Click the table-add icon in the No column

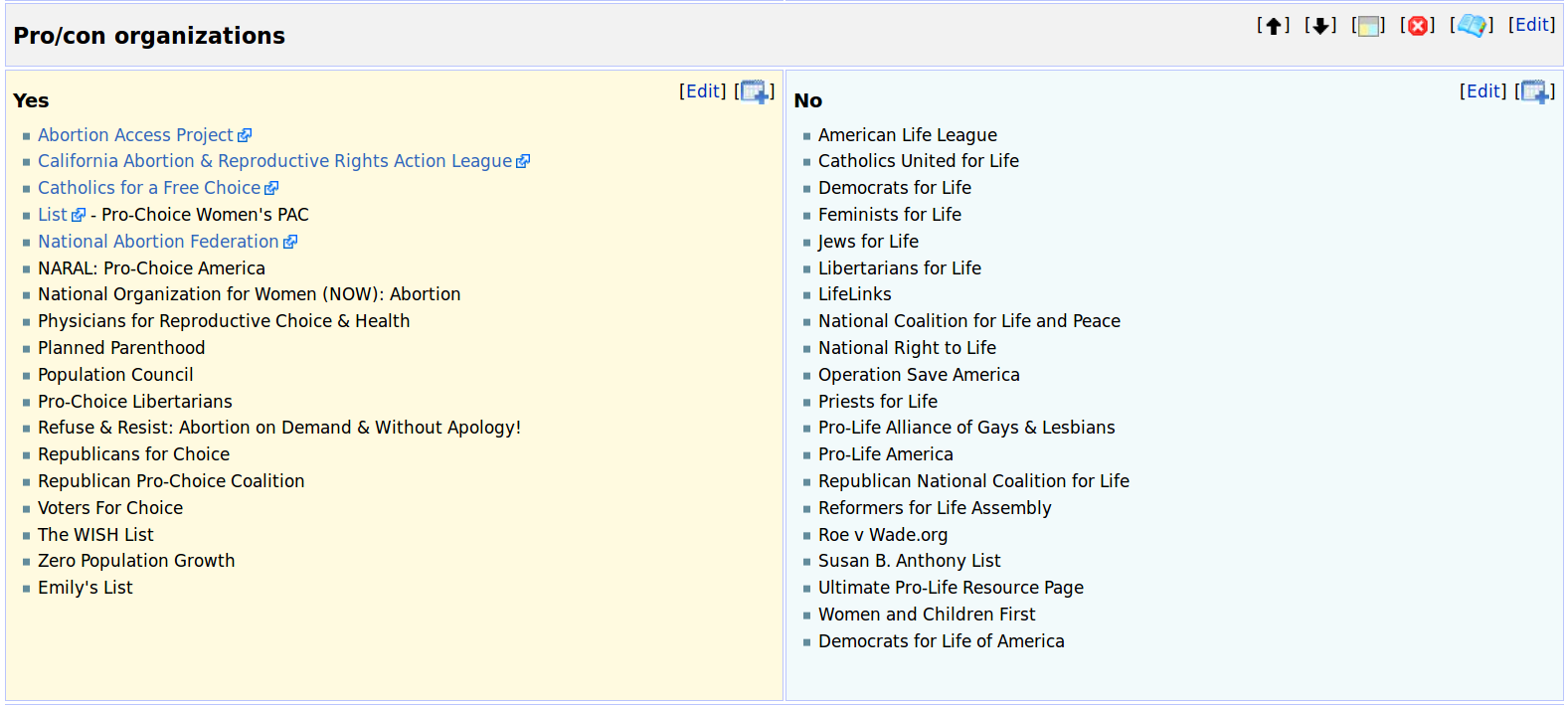[1535, 91]
